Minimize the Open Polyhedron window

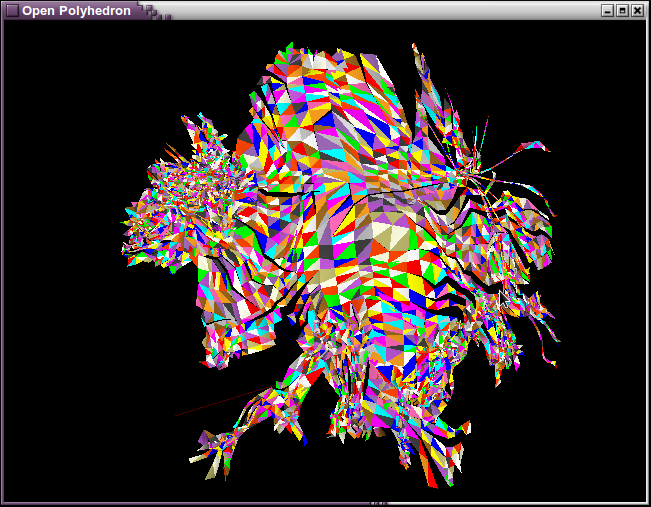(x=607, y=10)
